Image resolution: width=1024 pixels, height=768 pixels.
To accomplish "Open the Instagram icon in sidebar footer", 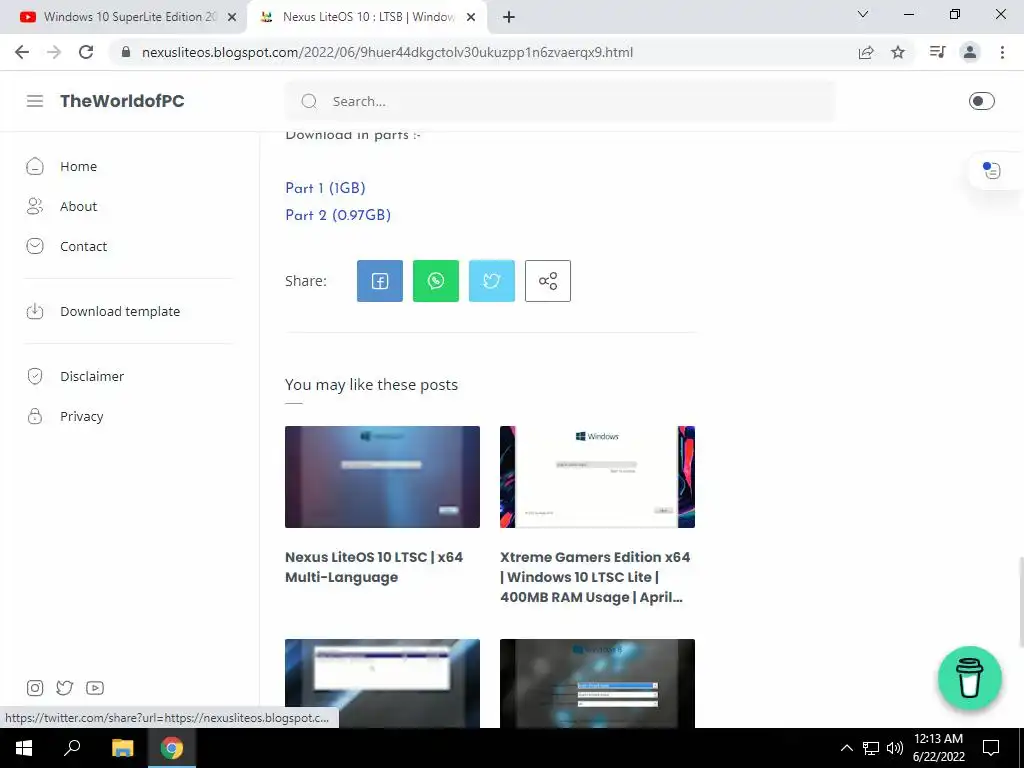I will point(35,688).
